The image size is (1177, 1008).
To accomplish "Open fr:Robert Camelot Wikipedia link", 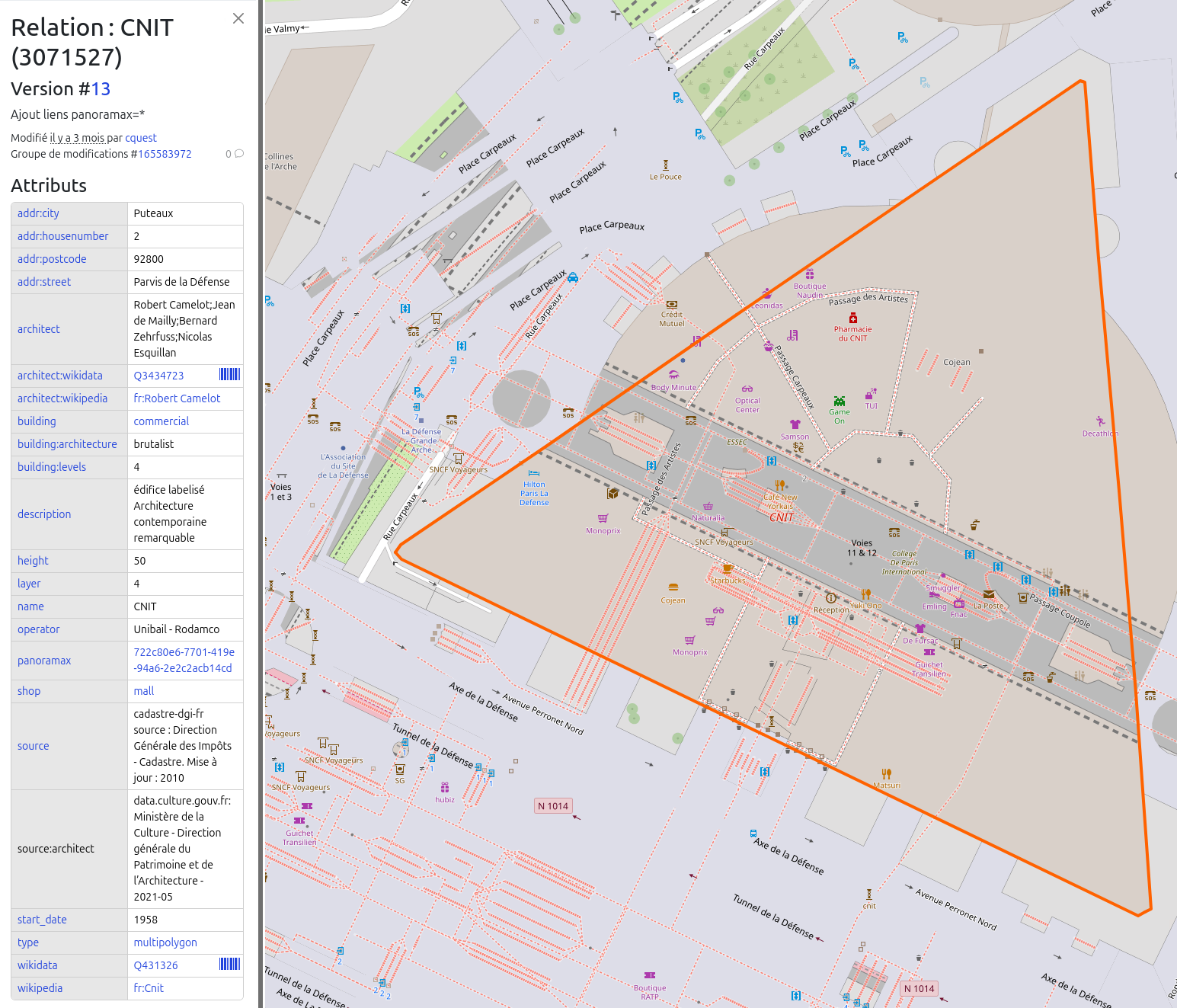I will click(177, 398).
